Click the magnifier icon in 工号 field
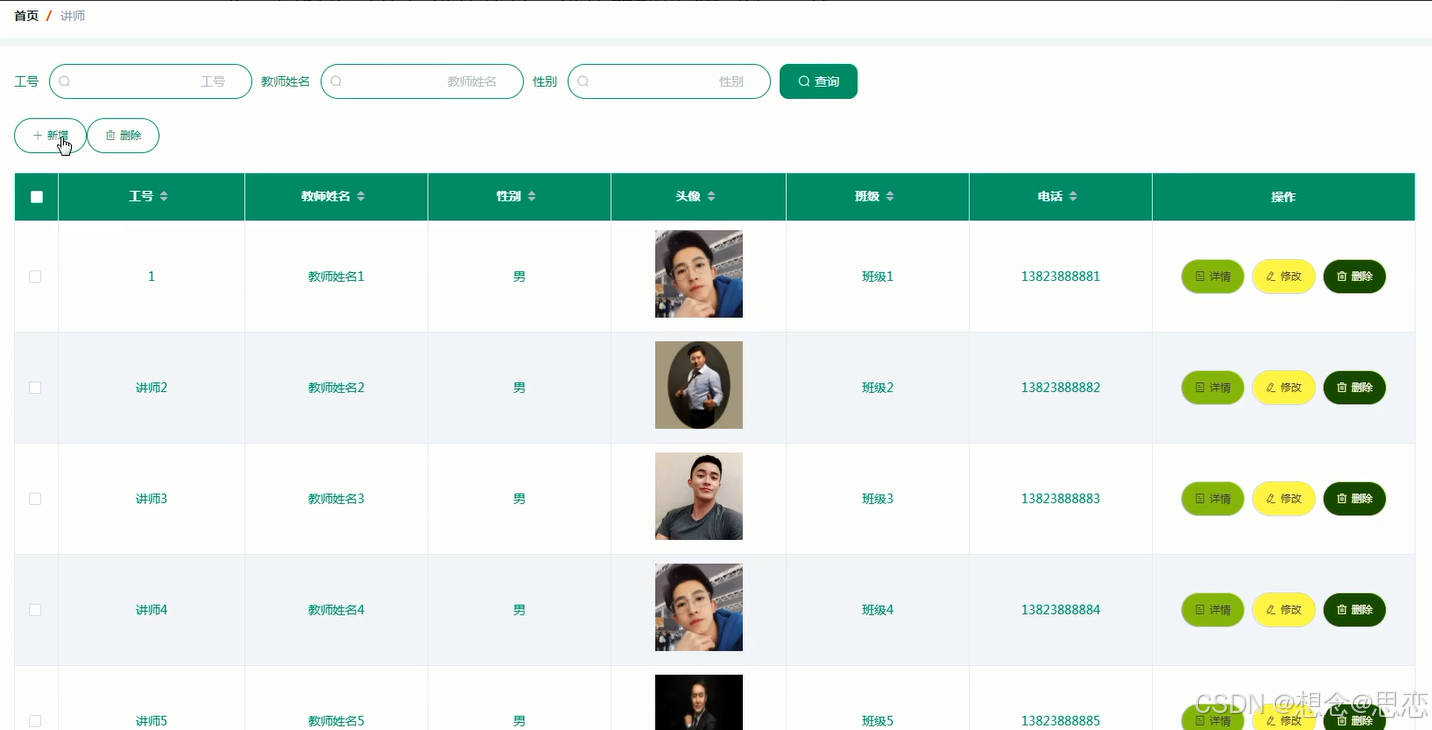 pos(65,81)
